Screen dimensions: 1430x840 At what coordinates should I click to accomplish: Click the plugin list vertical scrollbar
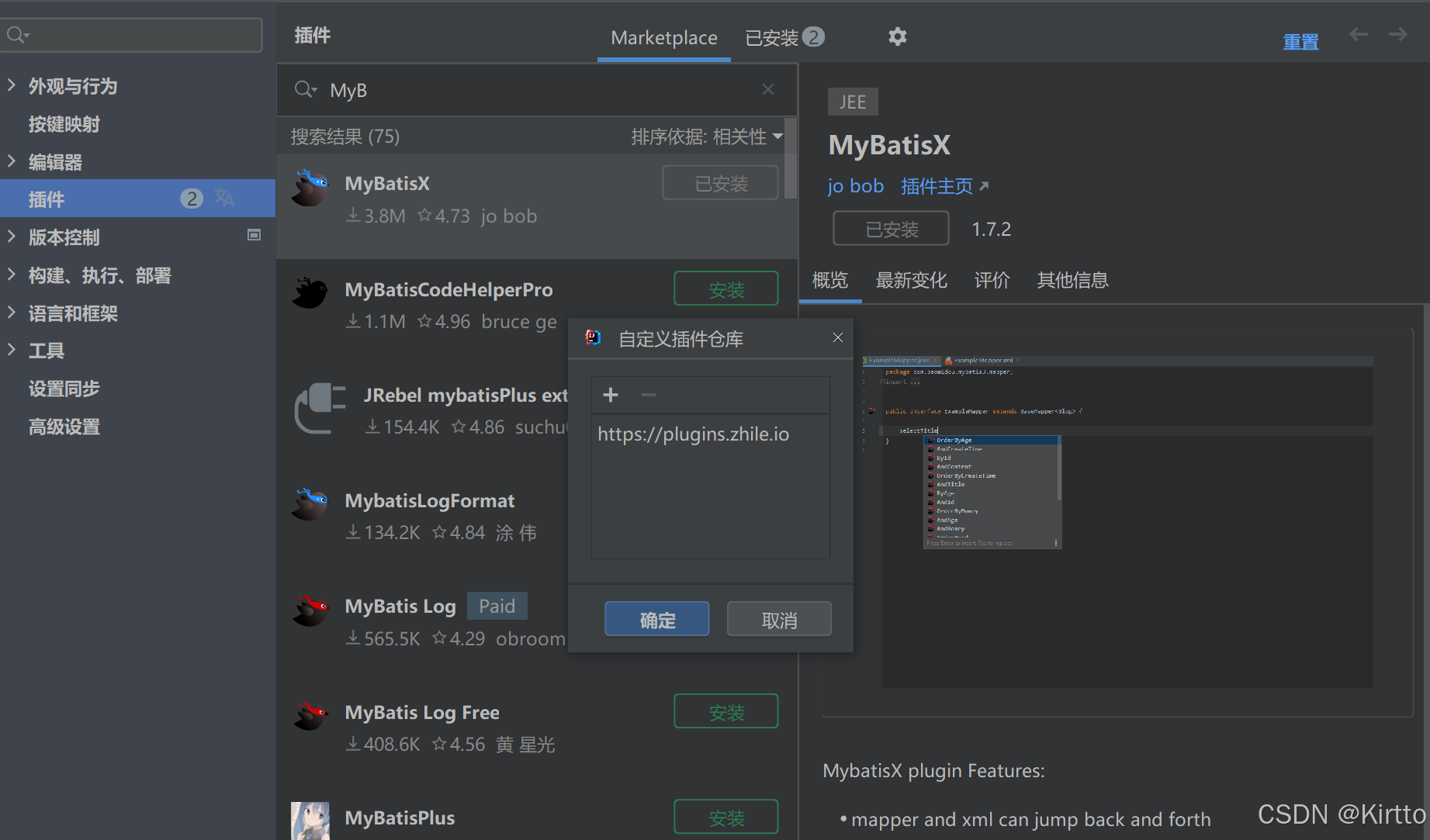[791, 159]
